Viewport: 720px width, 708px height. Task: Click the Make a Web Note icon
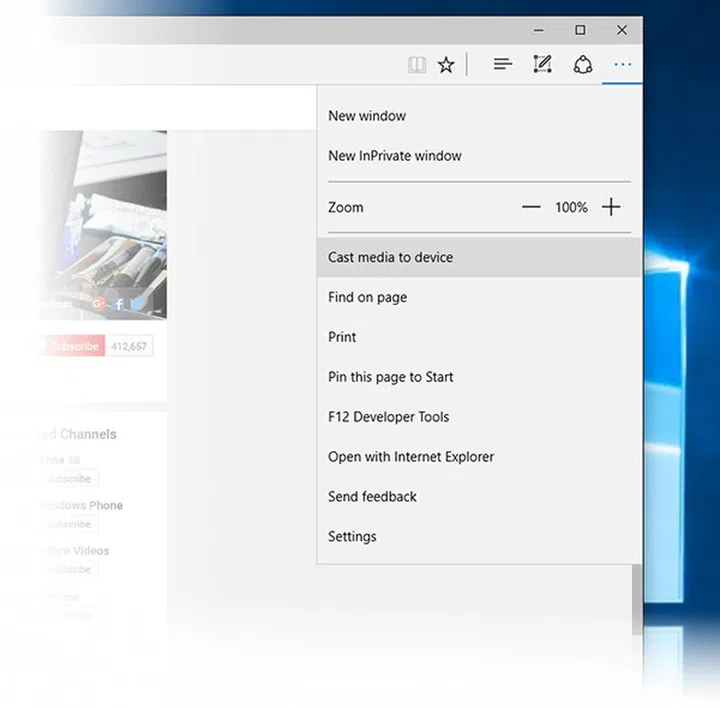click(542, 65)
